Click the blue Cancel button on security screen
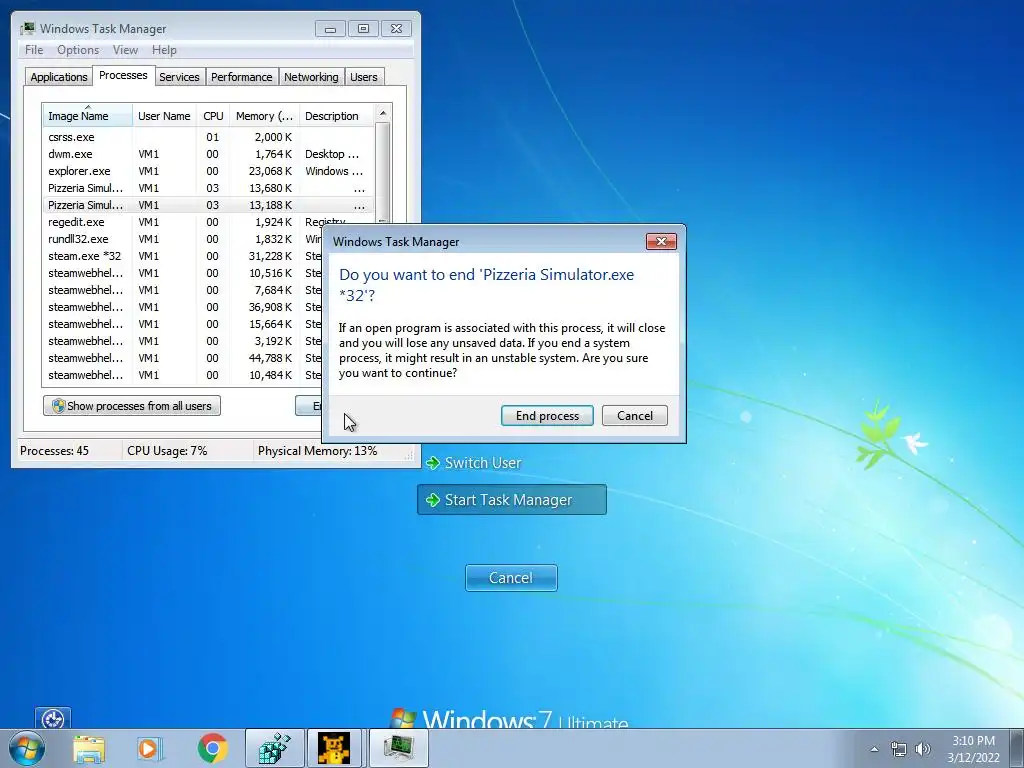 pos(511,578)
